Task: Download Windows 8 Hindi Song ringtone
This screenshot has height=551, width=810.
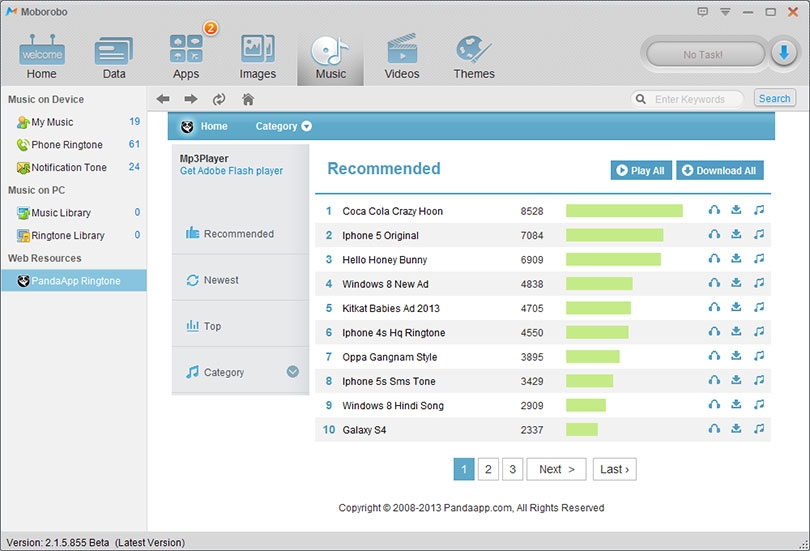Action: pyautogui.click(x=736, y=404)
